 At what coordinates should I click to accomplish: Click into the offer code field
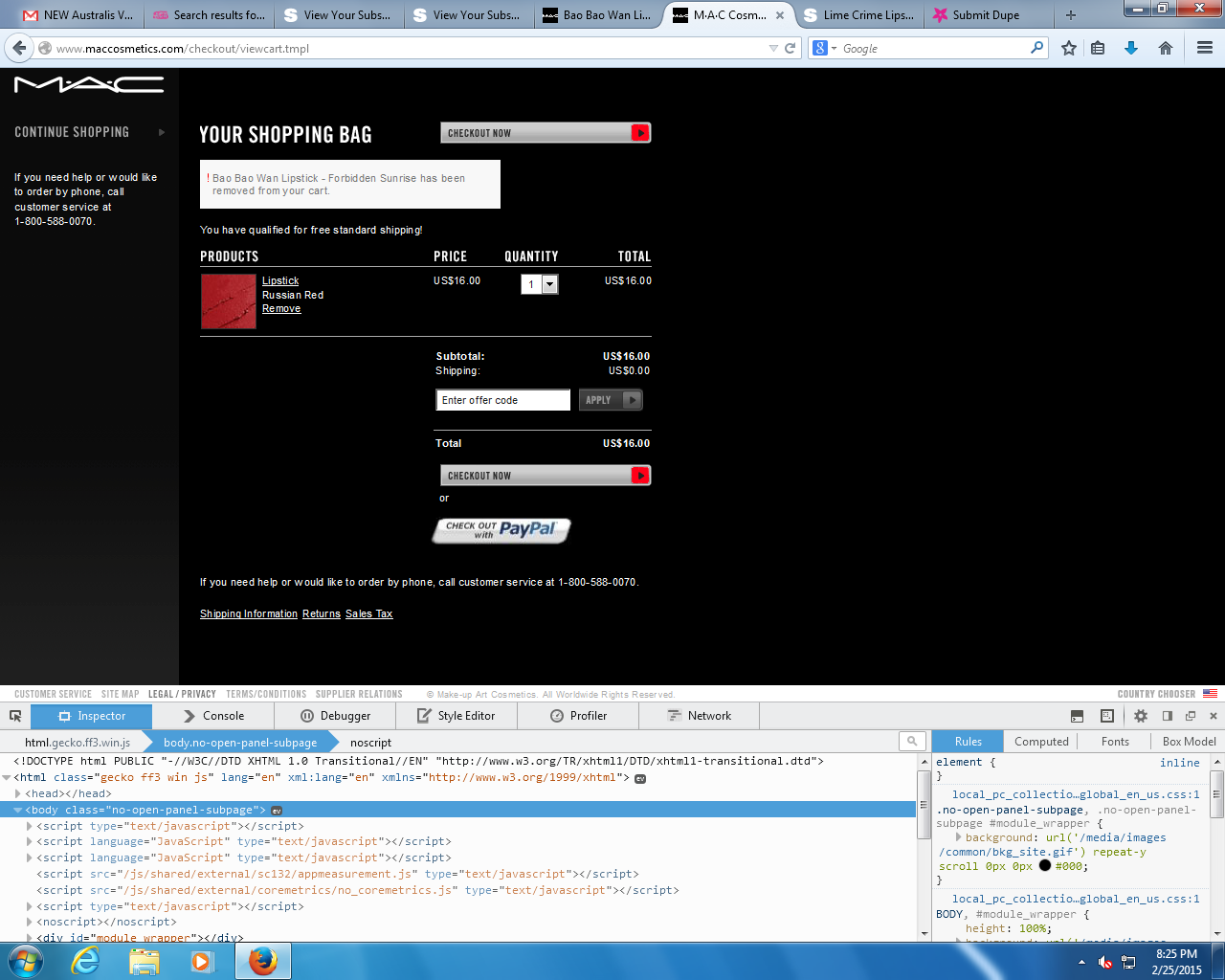pos(503,400)
